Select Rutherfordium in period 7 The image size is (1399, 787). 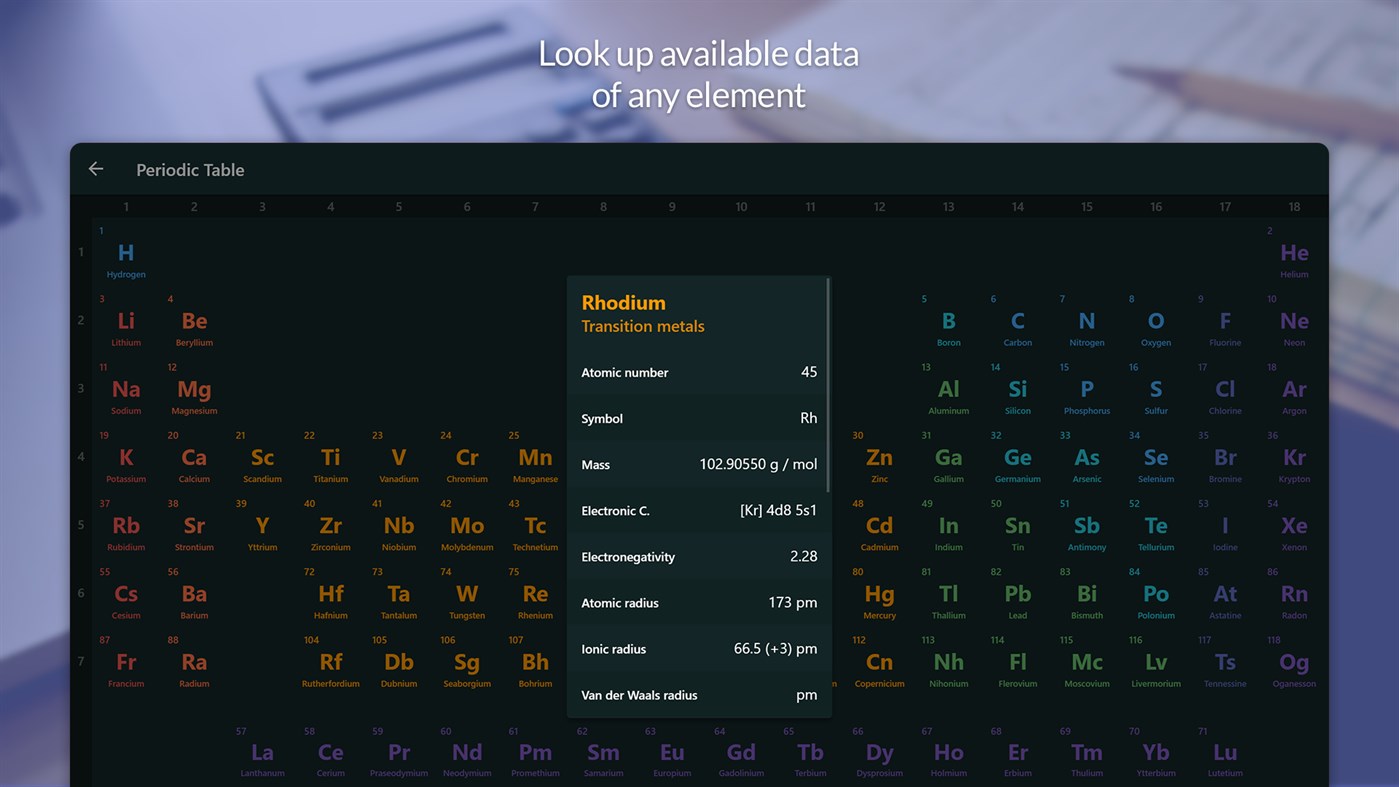point(330,664)
